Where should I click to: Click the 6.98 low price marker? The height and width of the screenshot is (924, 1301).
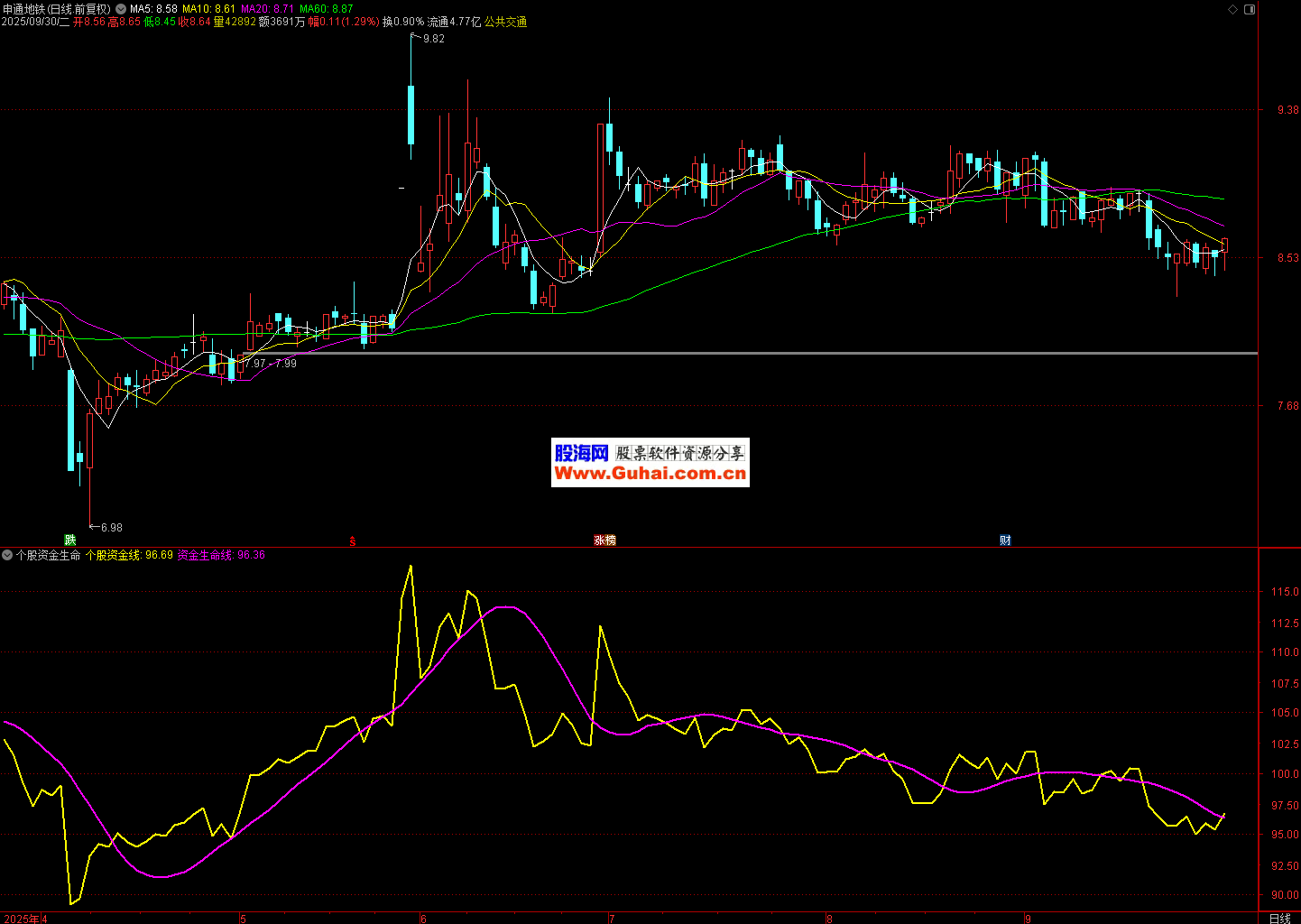[111, 527]
